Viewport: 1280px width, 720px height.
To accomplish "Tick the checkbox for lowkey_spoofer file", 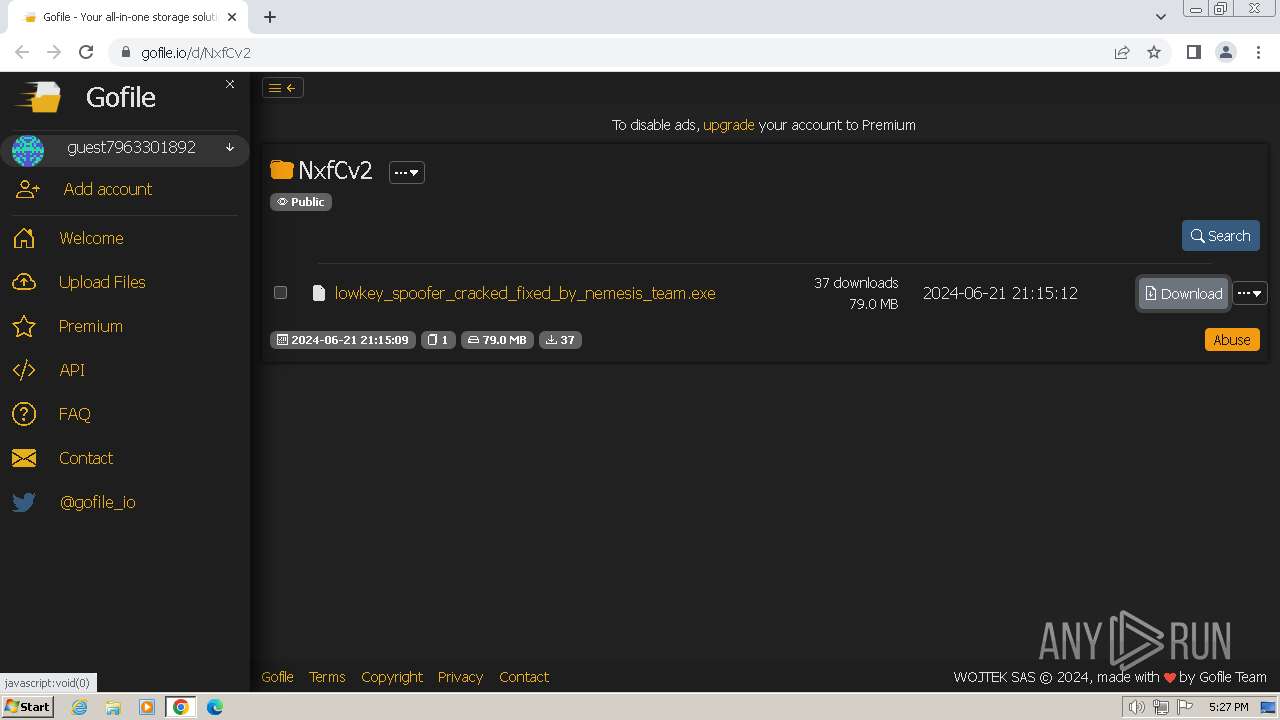I will [281, 293].
